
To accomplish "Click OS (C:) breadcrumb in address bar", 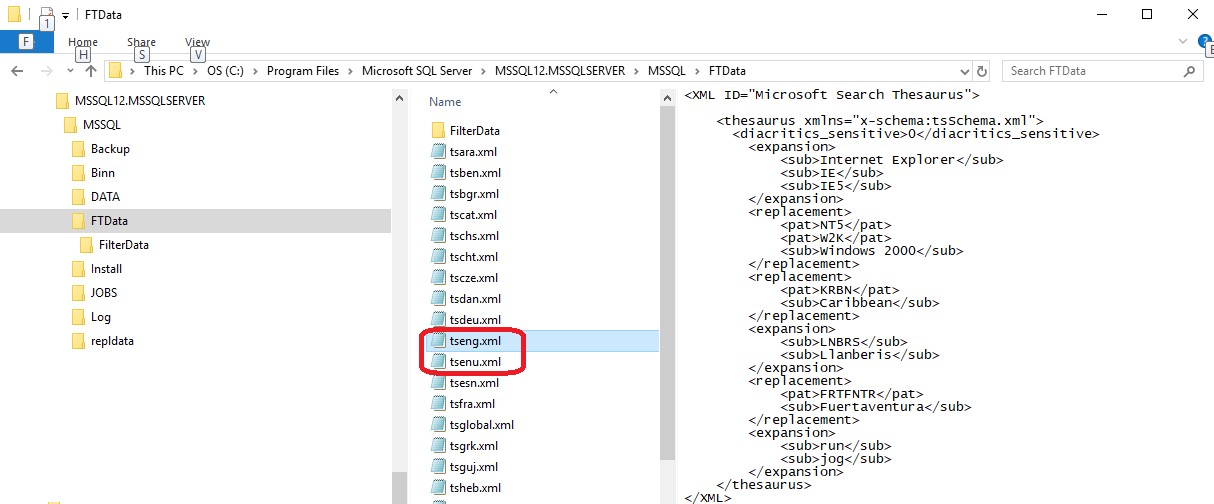I will tap(225, 71).
